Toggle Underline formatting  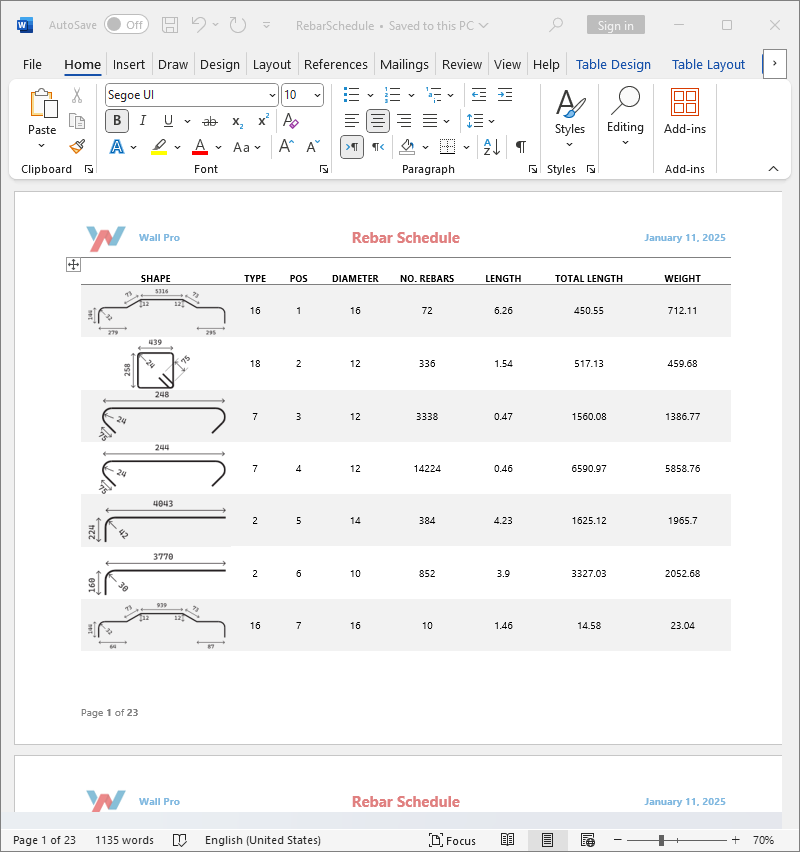[x=168, y=121]
